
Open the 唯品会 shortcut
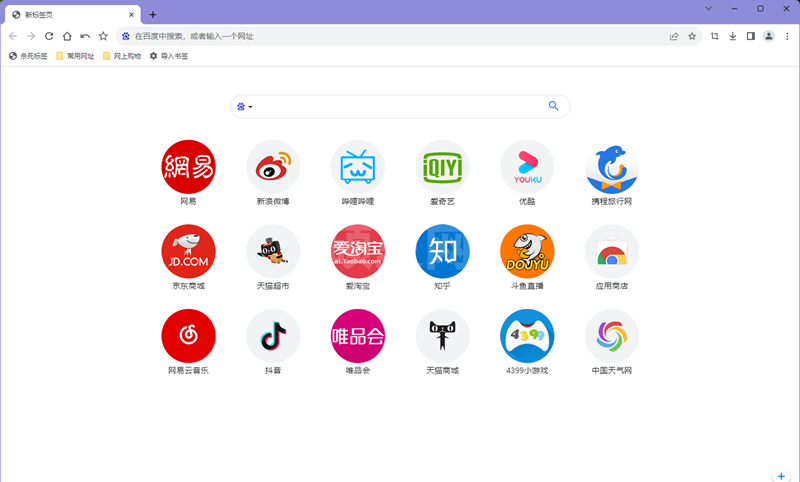[x=358, y=336]
